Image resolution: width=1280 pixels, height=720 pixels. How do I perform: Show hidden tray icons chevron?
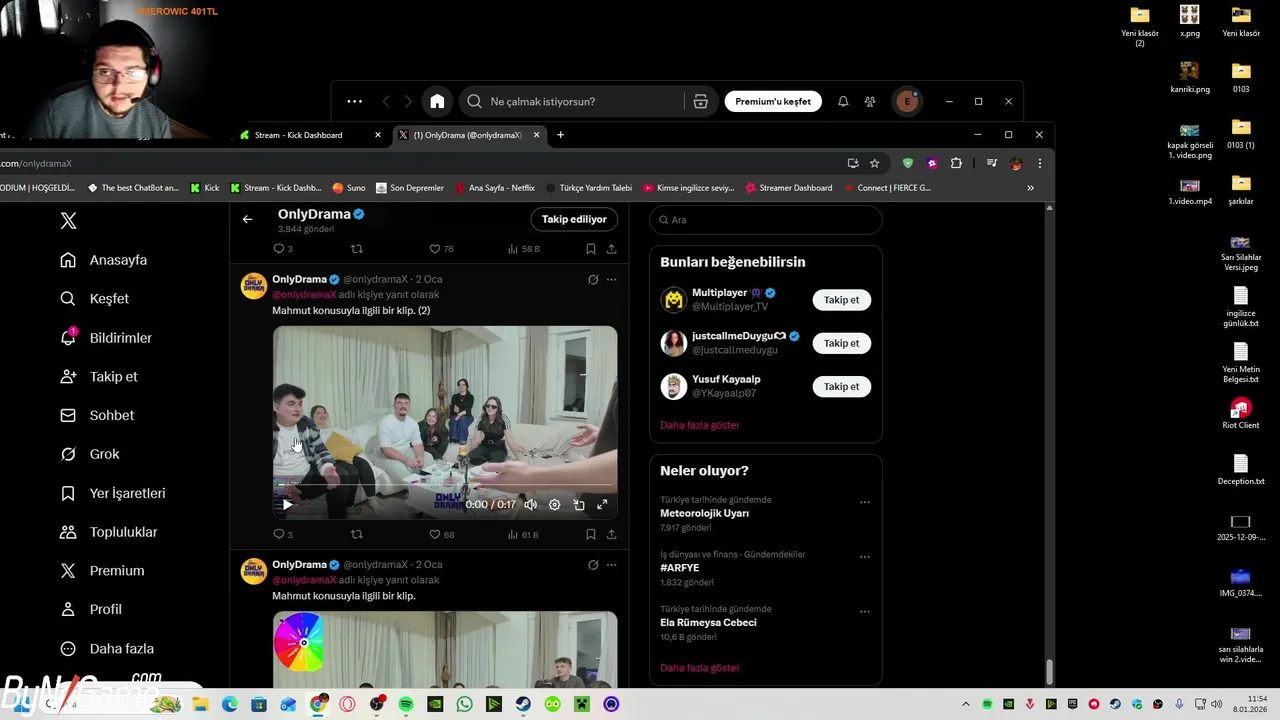[x=965, y=704]
